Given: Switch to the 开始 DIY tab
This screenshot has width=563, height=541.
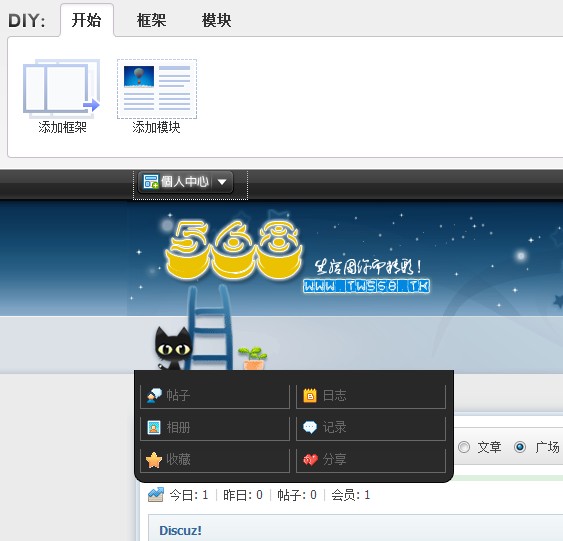Looking at the screenshot, I should point(87,20).
